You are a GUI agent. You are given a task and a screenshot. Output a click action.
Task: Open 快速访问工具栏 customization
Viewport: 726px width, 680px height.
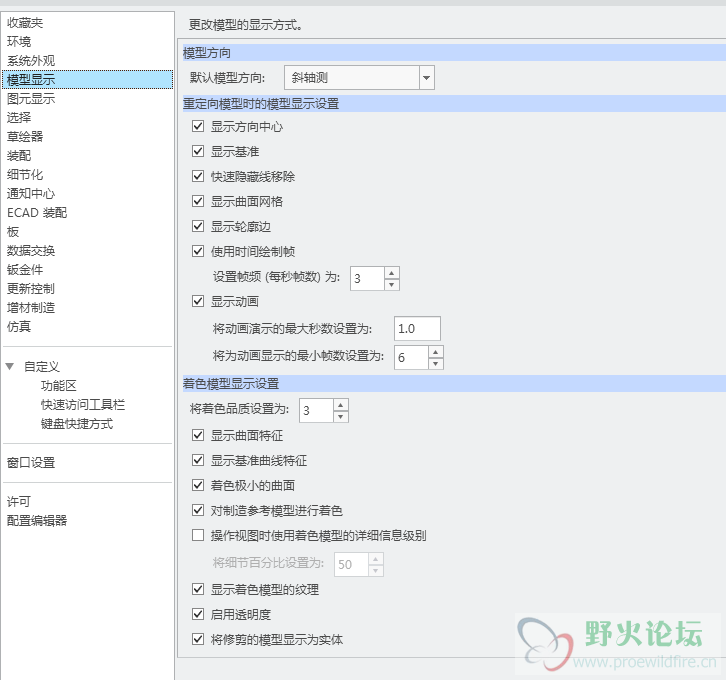(x=83, y=404)
